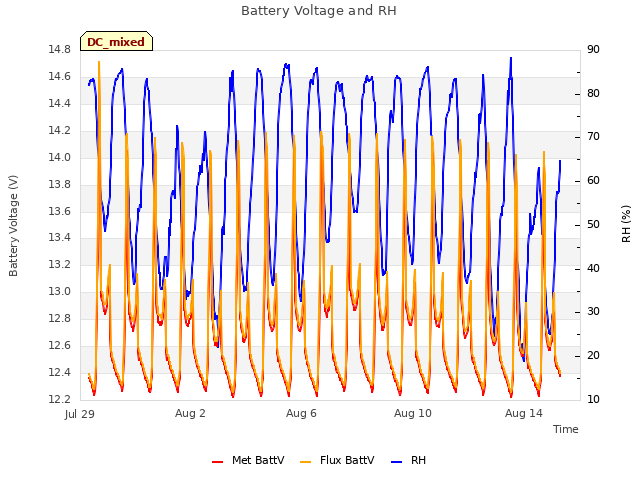Viewport: 640px width, 480px height.
Task: Click the Jul 29 tick label
Action: (x=80, y=414)
